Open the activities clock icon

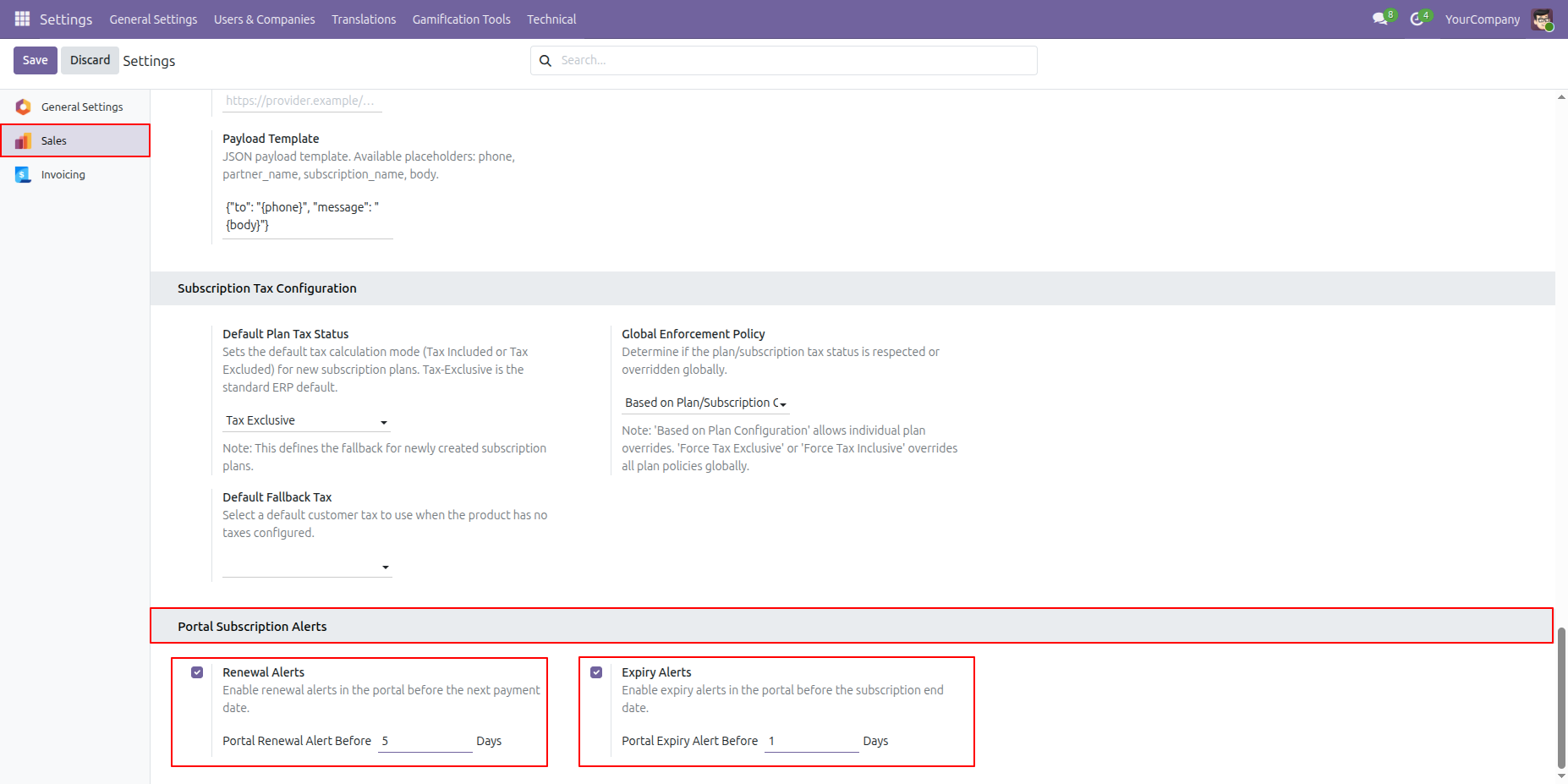1417,19
